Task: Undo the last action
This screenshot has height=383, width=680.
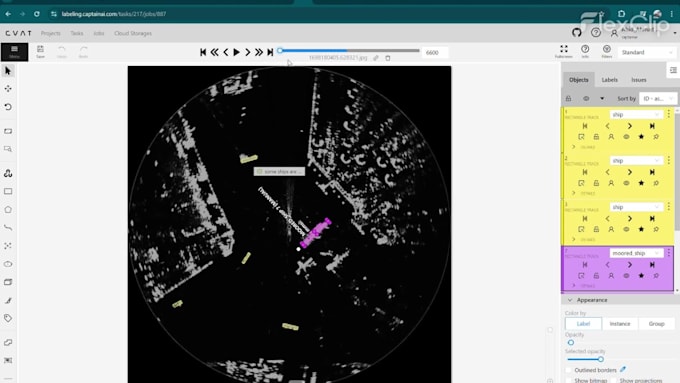Action: point(62,52)
